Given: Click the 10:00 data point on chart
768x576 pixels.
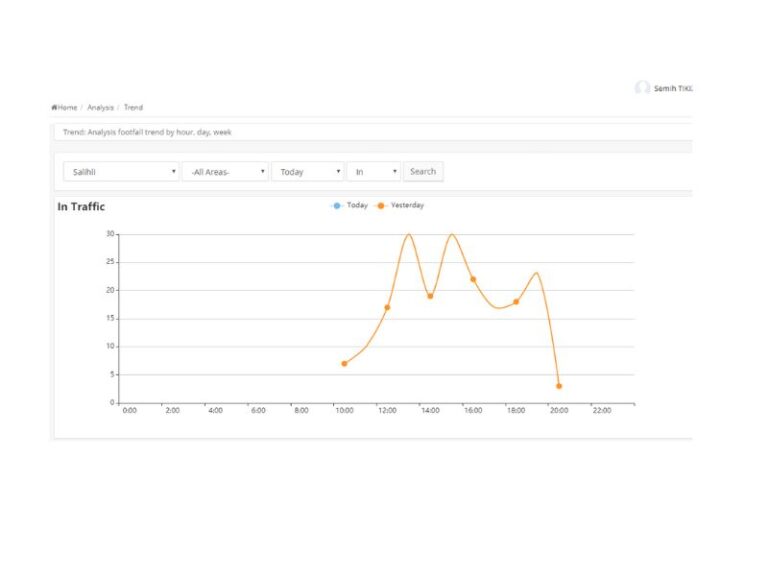Looking at the screenshot, I should point(344,363).
